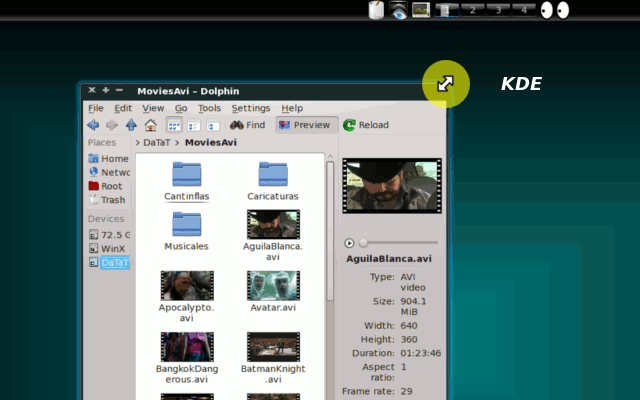Click the picture frame panel icon
The width and height of the screenshot is (640, 400).
tap(421, 10)
